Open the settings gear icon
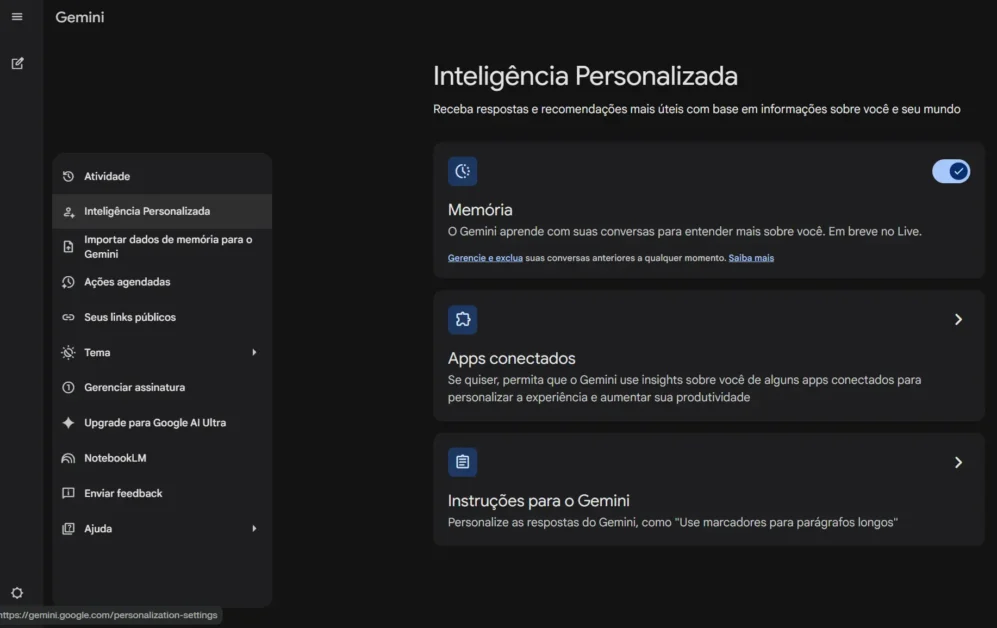 [x=17, y=593]
